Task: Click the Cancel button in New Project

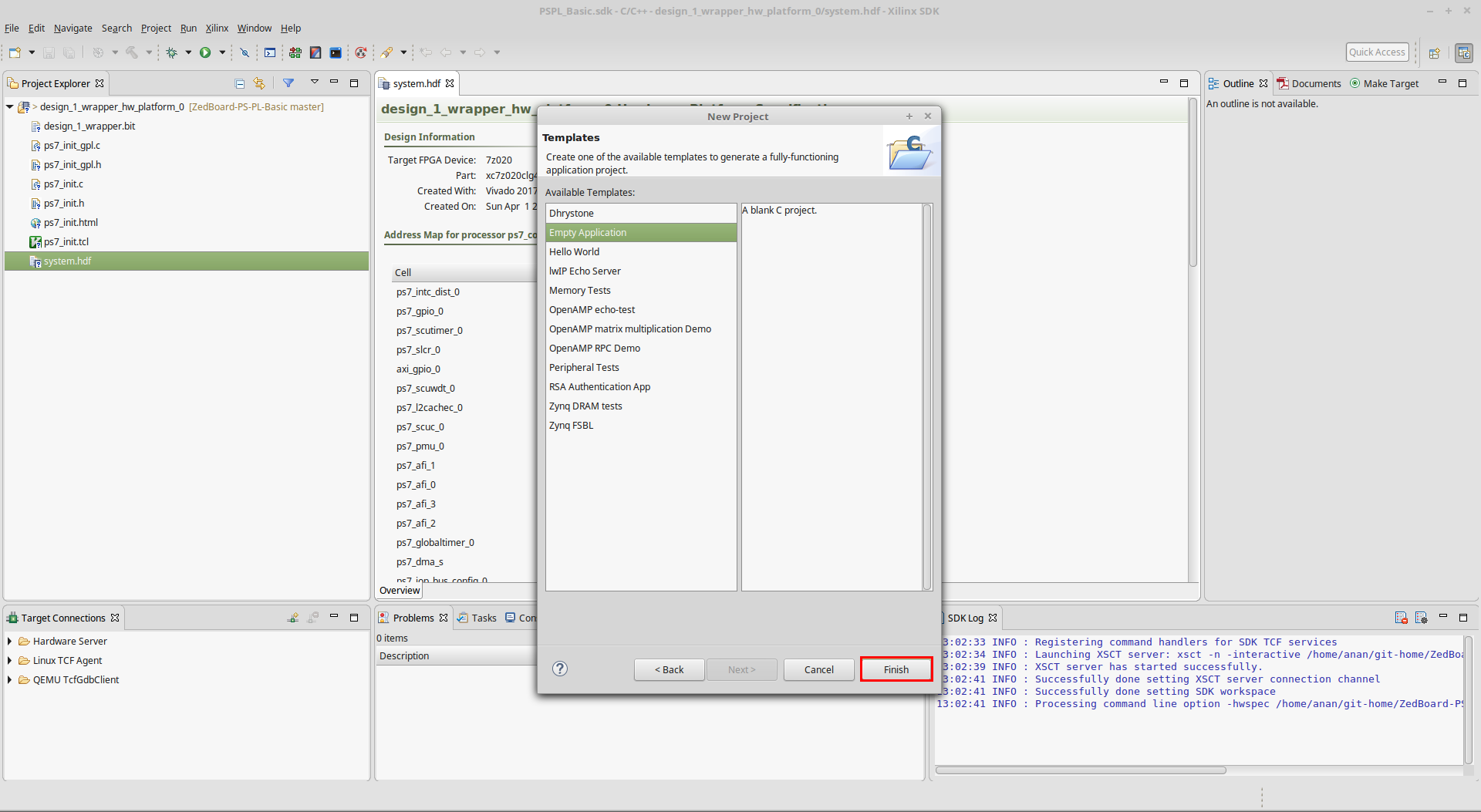Action: point(819,669)
